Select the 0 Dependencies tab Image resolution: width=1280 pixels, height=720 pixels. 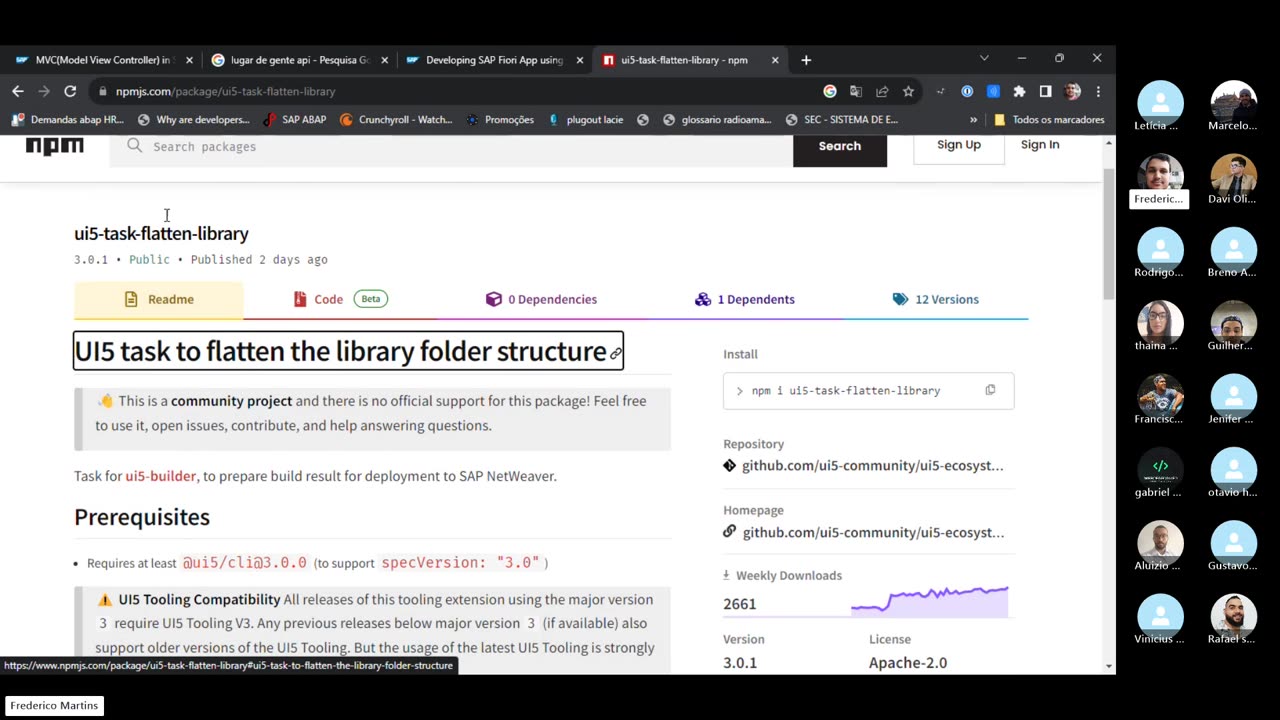coord(541,299)
